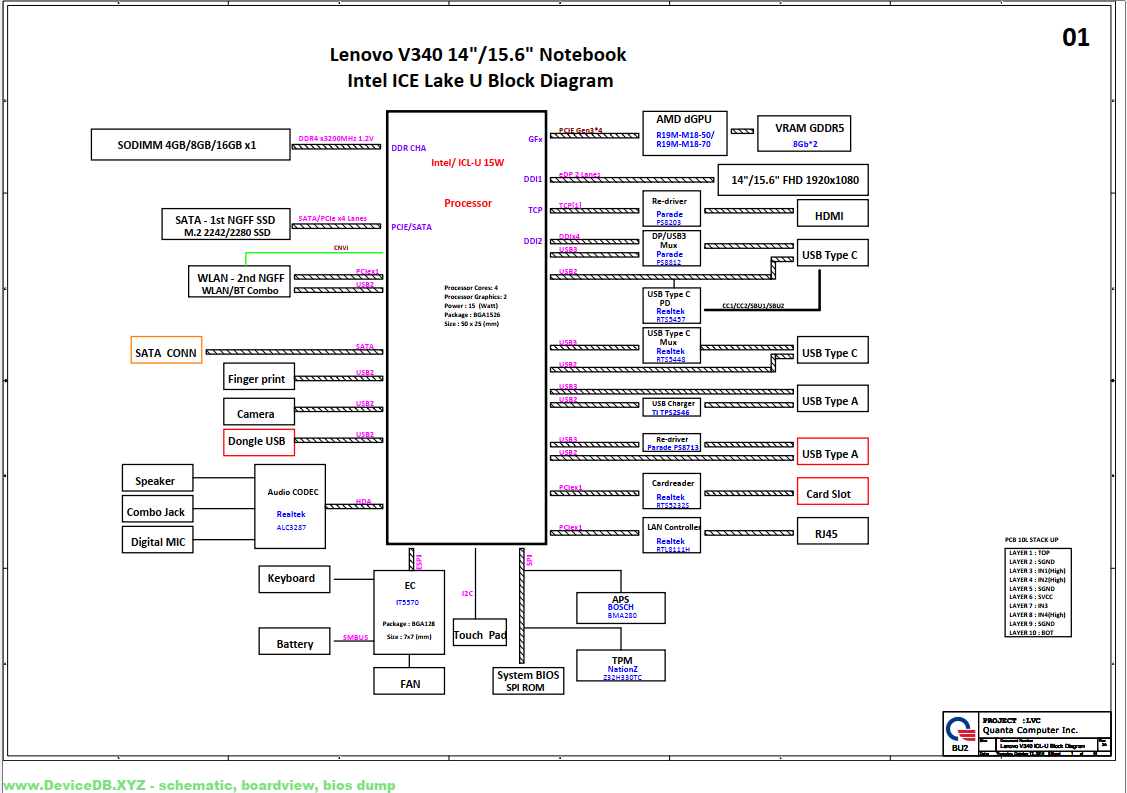Select the red "Dongle USB" block
The height and width of the screenshot is (793, 1127).
coord(259,442)
